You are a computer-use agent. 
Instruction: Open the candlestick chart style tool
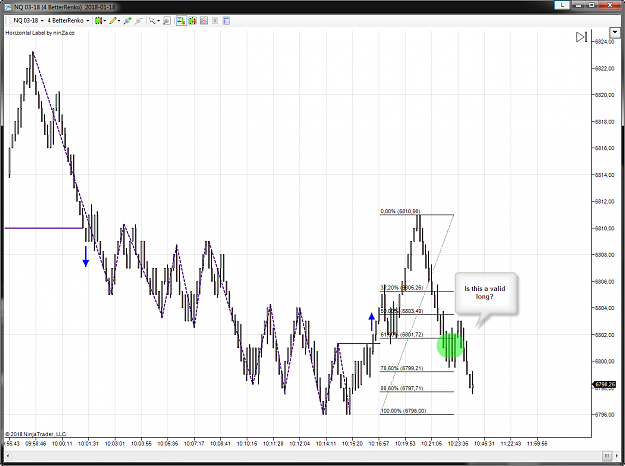point(98,21)
